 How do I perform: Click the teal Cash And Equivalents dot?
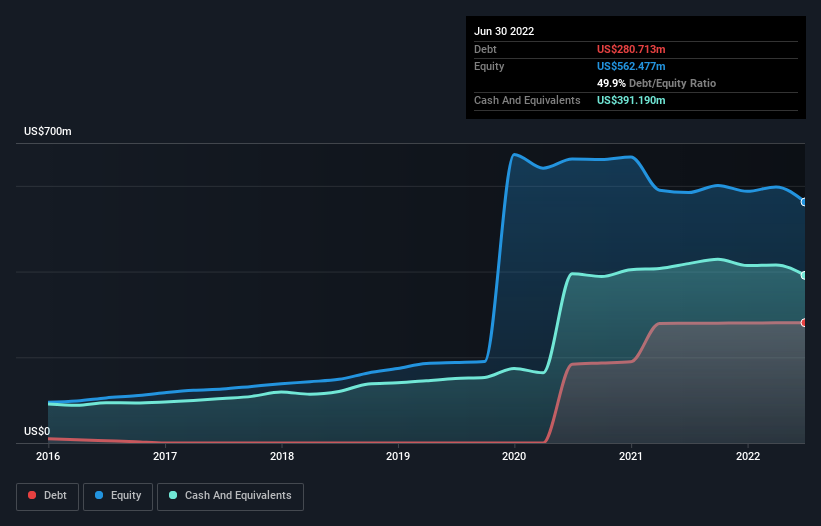click(173, 495)
